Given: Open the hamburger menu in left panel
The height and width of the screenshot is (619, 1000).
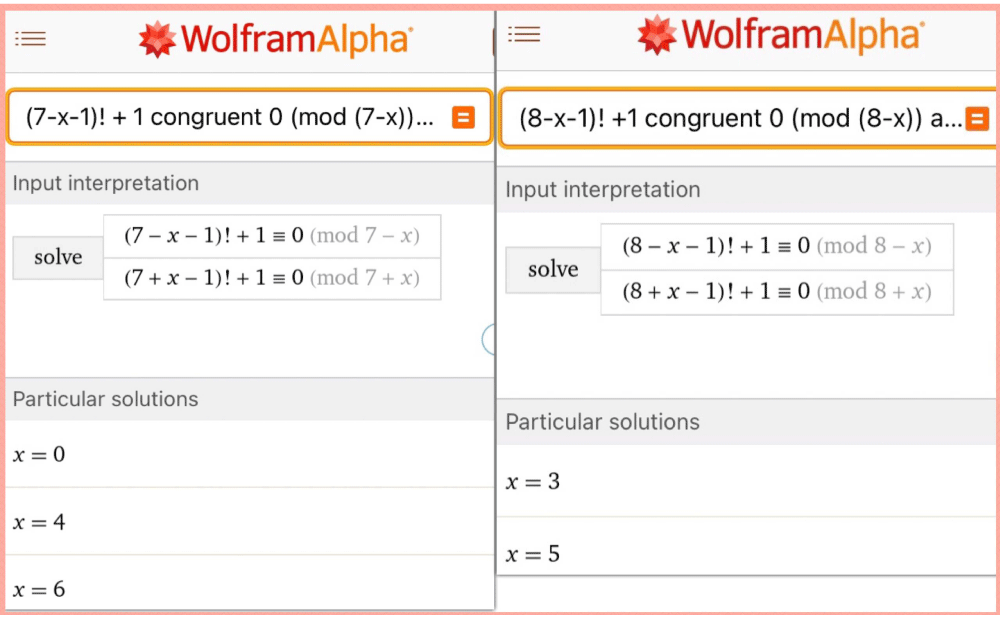Looking at the screenshot, I should pos(30,39).
